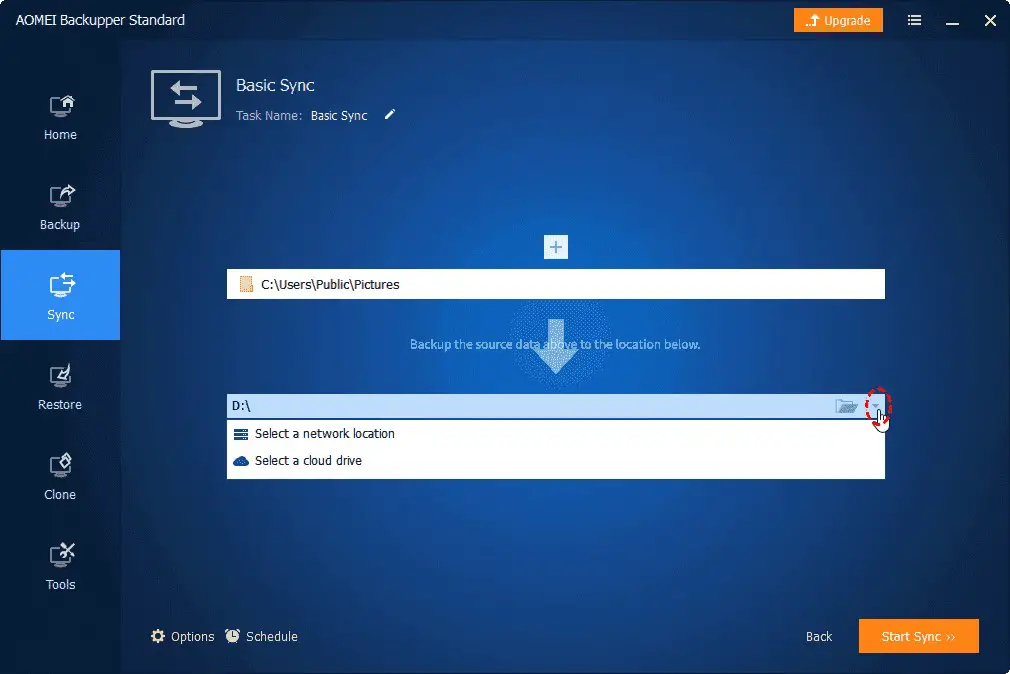Open the Tools section
Screen dimensions: 1010x674
tap(60, 567)
